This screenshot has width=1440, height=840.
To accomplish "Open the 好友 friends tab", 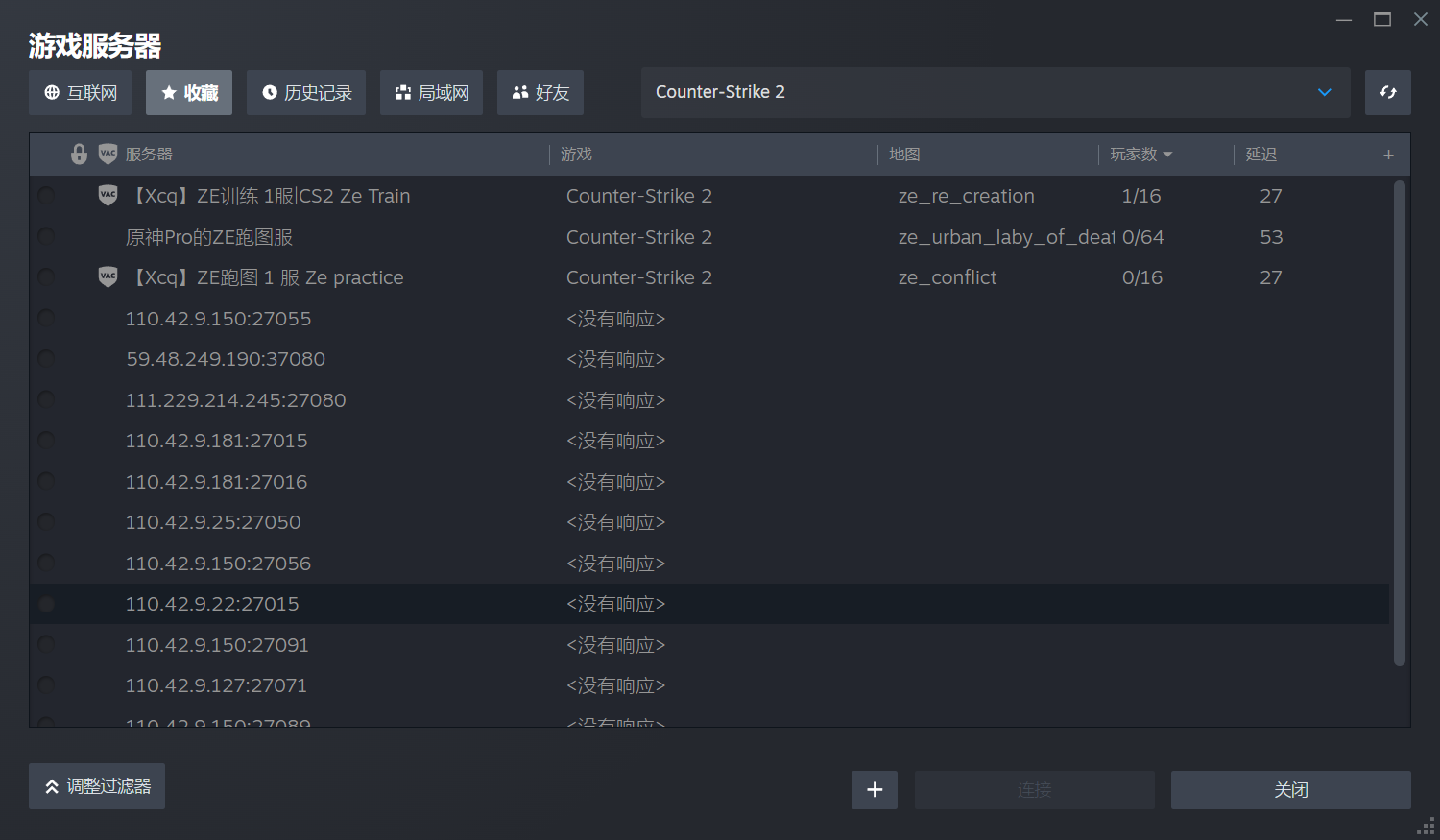I will (x=540, y=93).
